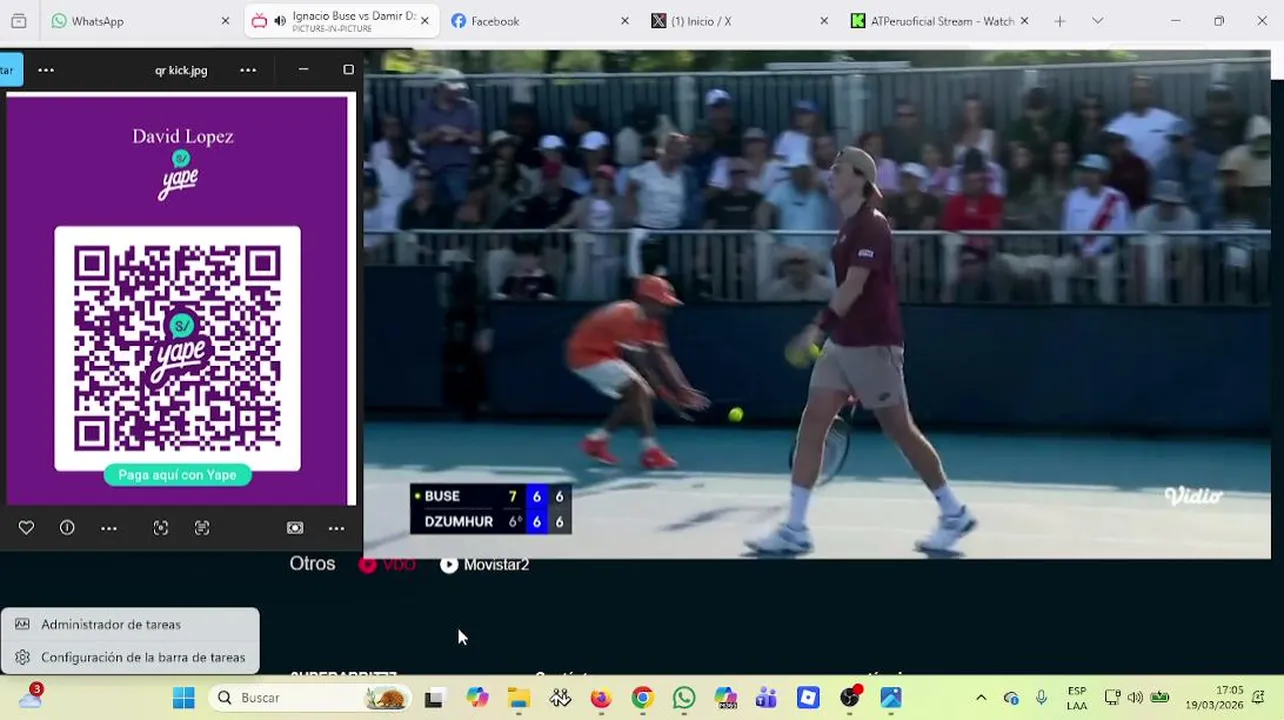This screenshot has width=1284, height=720.
Task: Scan text in image icon
Action: tap(202, 528)
